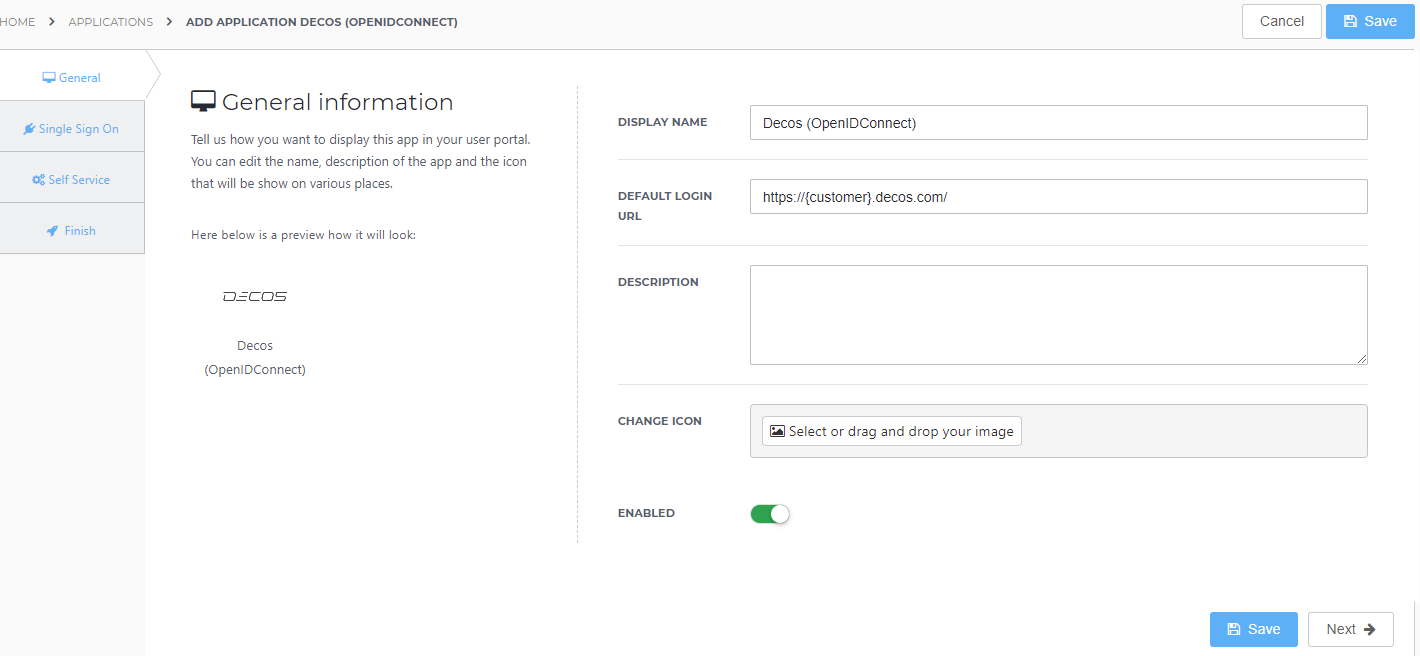Go to HOME in the breadcrumb
This screenshot has width=1420, height=656.
coord(17,21)
